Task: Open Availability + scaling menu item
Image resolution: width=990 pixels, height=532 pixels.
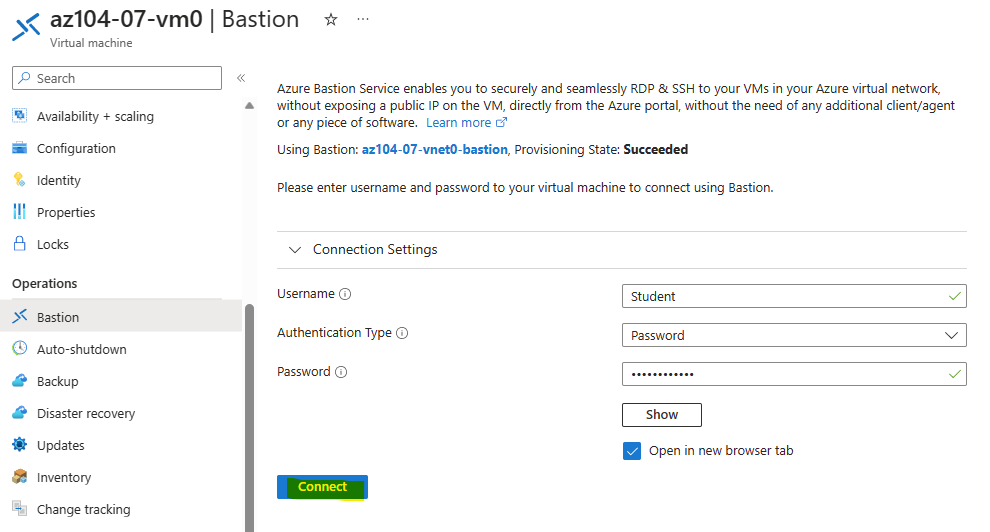Action: (x=95, y=116)
